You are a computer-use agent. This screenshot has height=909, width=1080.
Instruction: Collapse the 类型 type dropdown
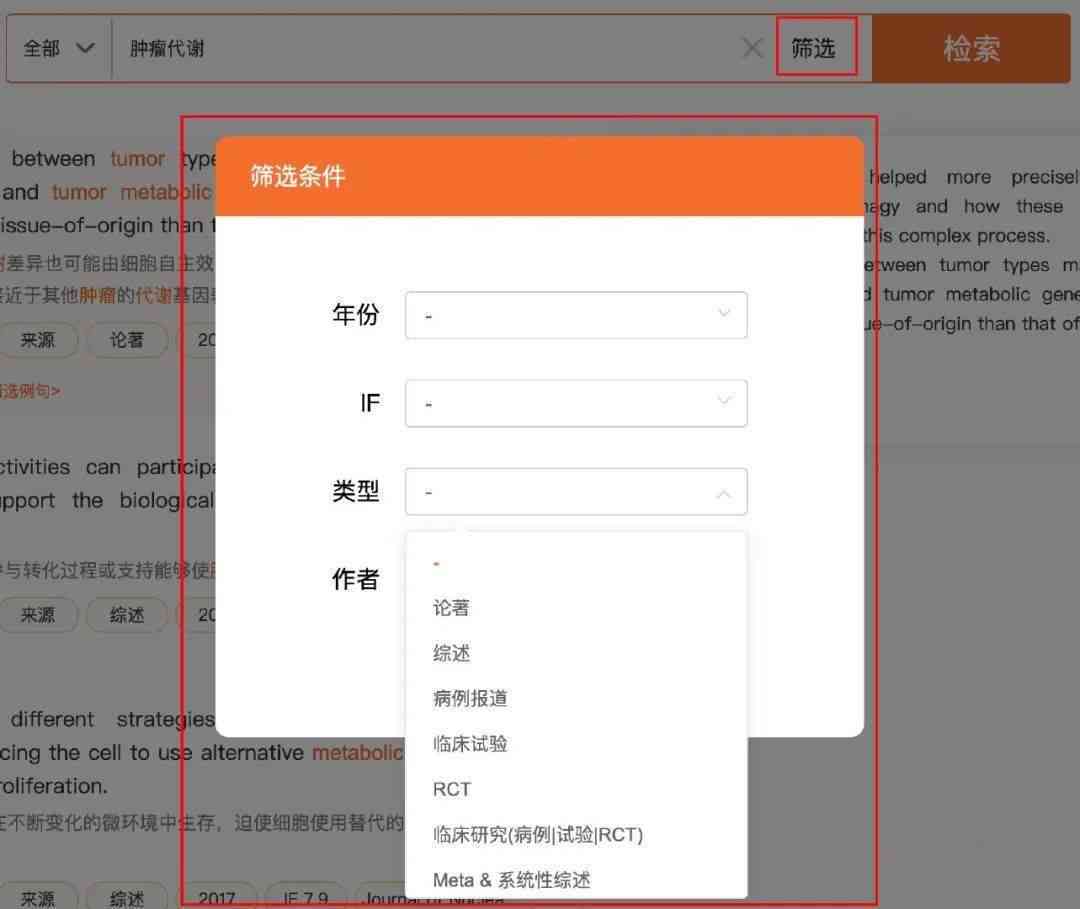(x=576, y=492)
